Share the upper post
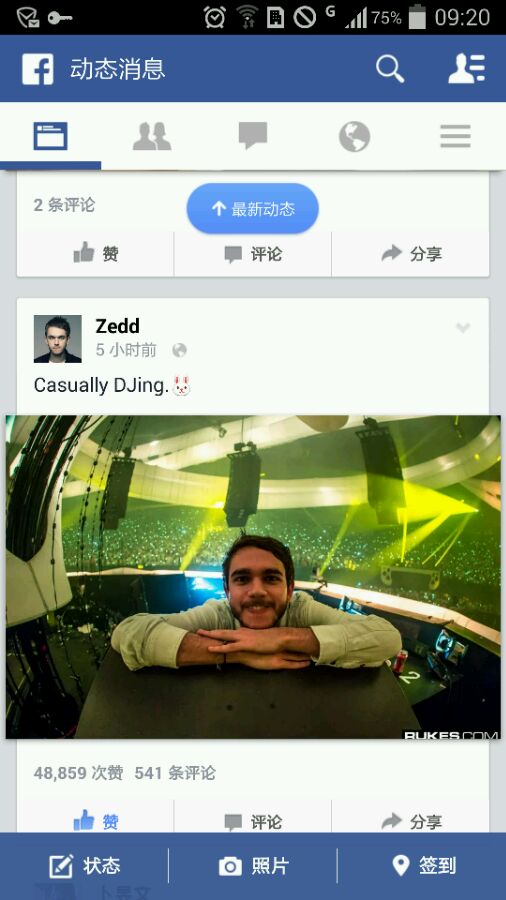Viewport: 506px width, 900px height. click(x=411, y=254)
